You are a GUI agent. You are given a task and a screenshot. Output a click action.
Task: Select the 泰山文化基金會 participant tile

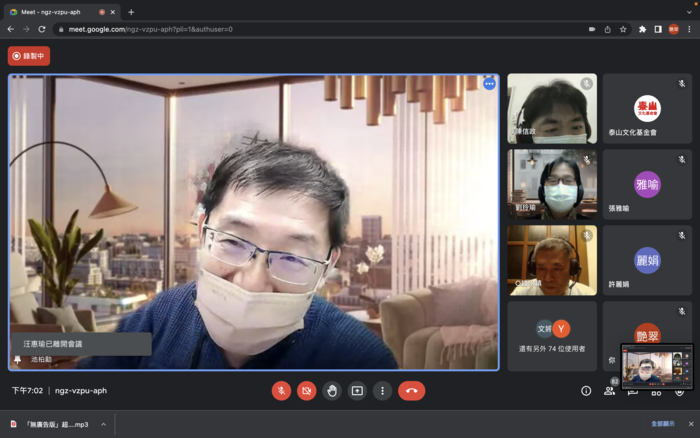[647, 108]
